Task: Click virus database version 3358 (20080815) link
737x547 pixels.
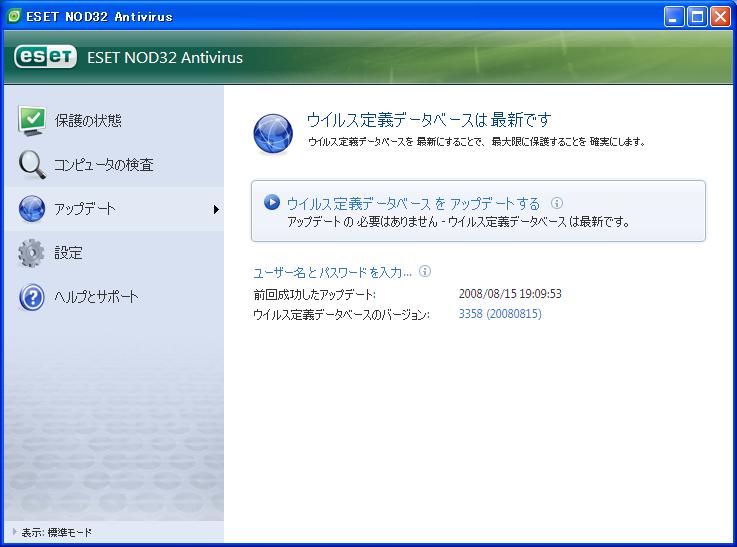Action: coord(500,313)
